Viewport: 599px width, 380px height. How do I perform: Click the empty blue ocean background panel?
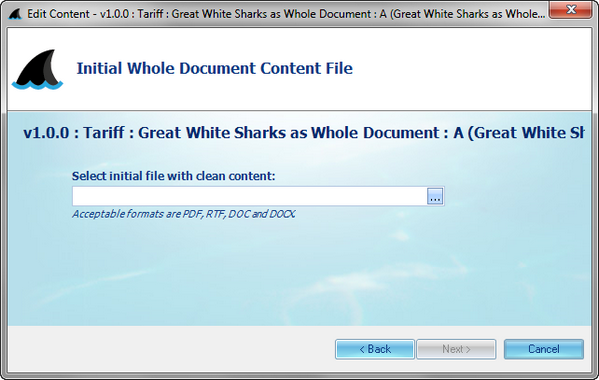[x=299, y=275]
